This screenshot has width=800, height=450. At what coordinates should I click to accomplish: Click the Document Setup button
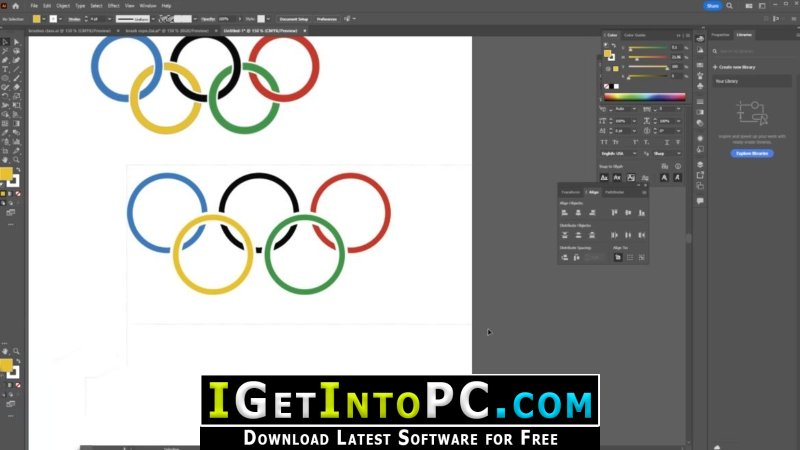294,19
